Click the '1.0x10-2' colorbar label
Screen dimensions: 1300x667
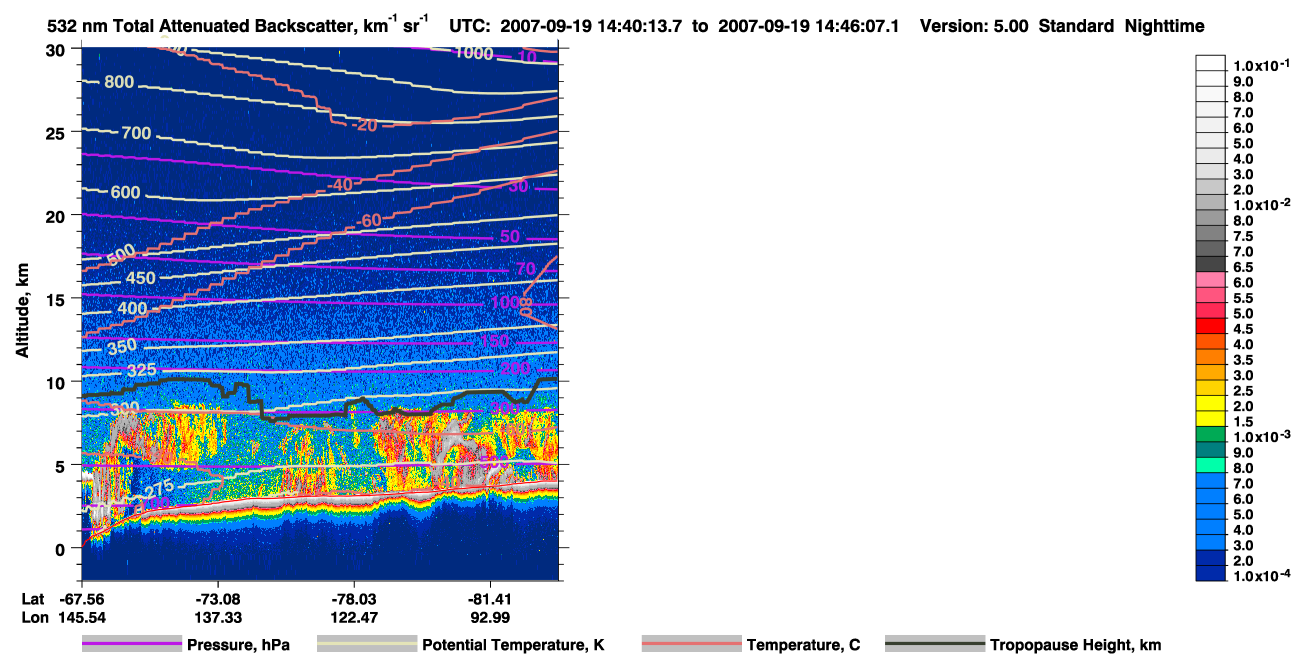[1262, 205]
